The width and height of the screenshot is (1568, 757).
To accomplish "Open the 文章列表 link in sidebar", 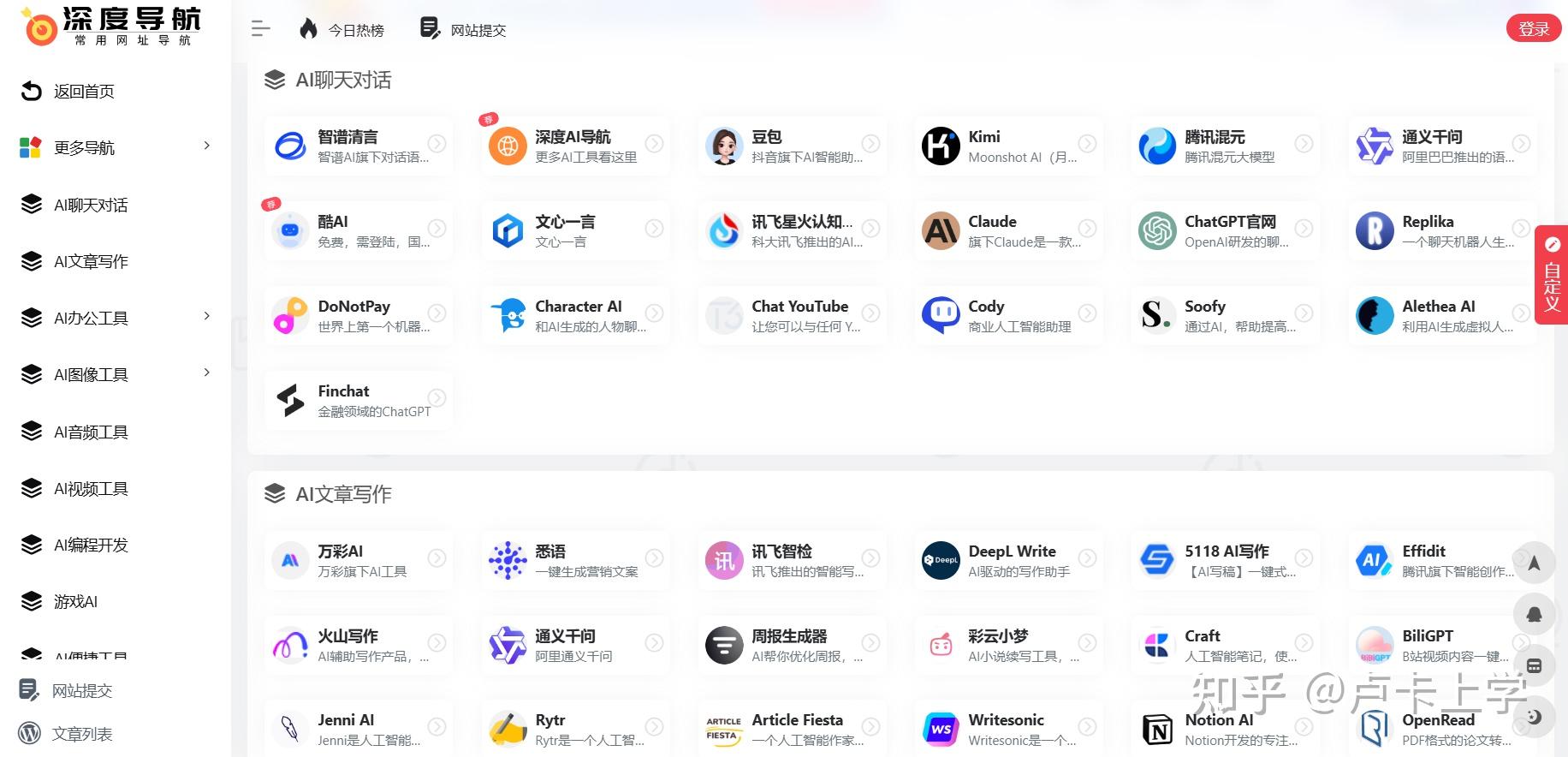I will pyautogui.click(x=65, y=734).
